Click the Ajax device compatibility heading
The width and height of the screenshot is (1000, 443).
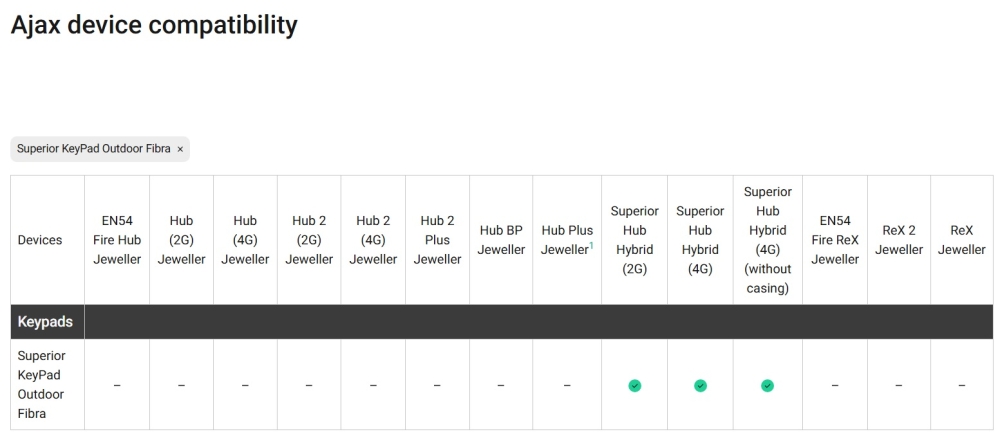pyautogui.click(x=154, y=25)
